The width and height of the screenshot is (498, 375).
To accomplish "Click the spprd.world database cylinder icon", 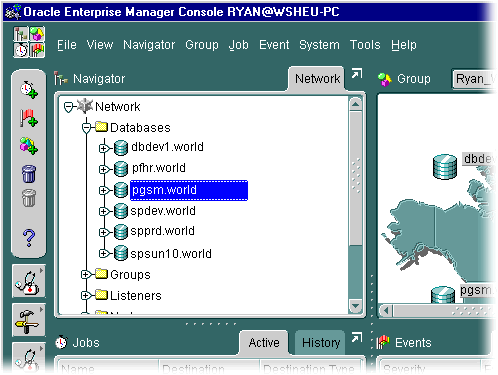I will click(121, 232).
